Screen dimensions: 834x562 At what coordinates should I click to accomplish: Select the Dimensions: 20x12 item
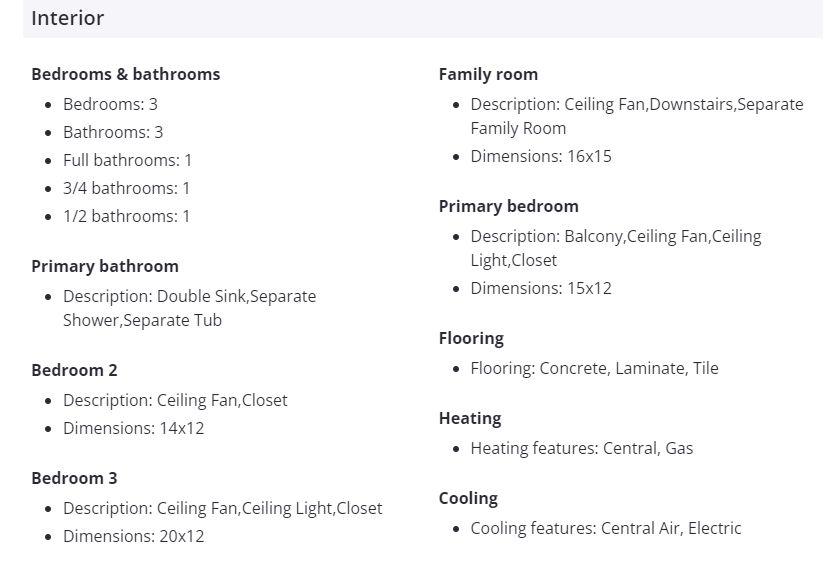point(133,536)
